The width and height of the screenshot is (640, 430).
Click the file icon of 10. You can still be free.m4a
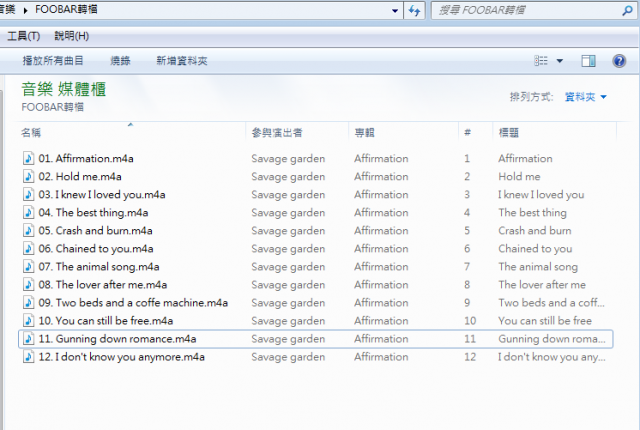point(28,321)
